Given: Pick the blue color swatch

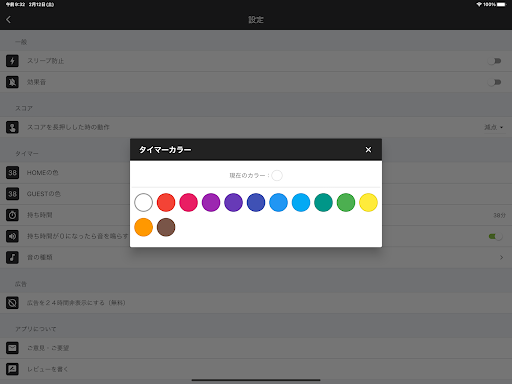Looking at the screenshot, I should coord(278,202).
